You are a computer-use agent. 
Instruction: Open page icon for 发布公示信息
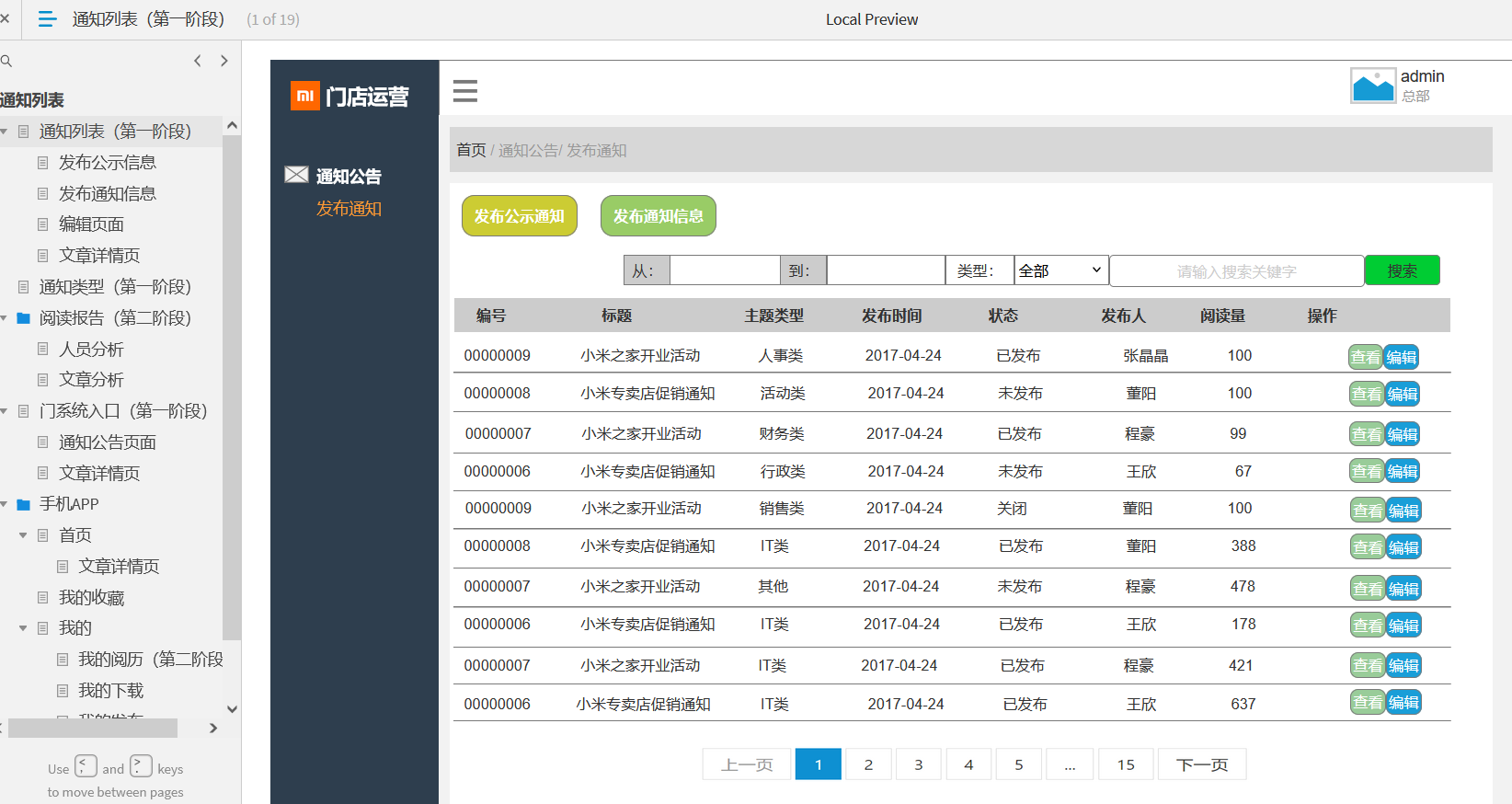42,163
